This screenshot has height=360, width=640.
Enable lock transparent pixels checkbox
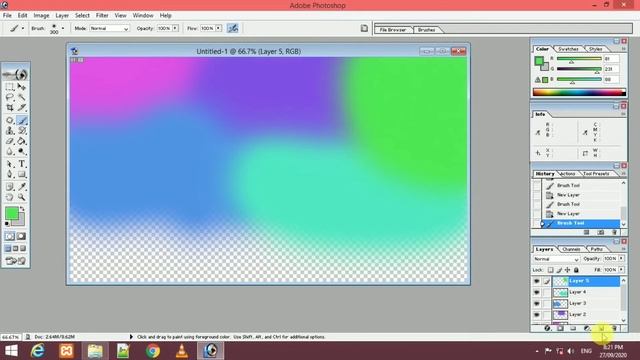551,270
